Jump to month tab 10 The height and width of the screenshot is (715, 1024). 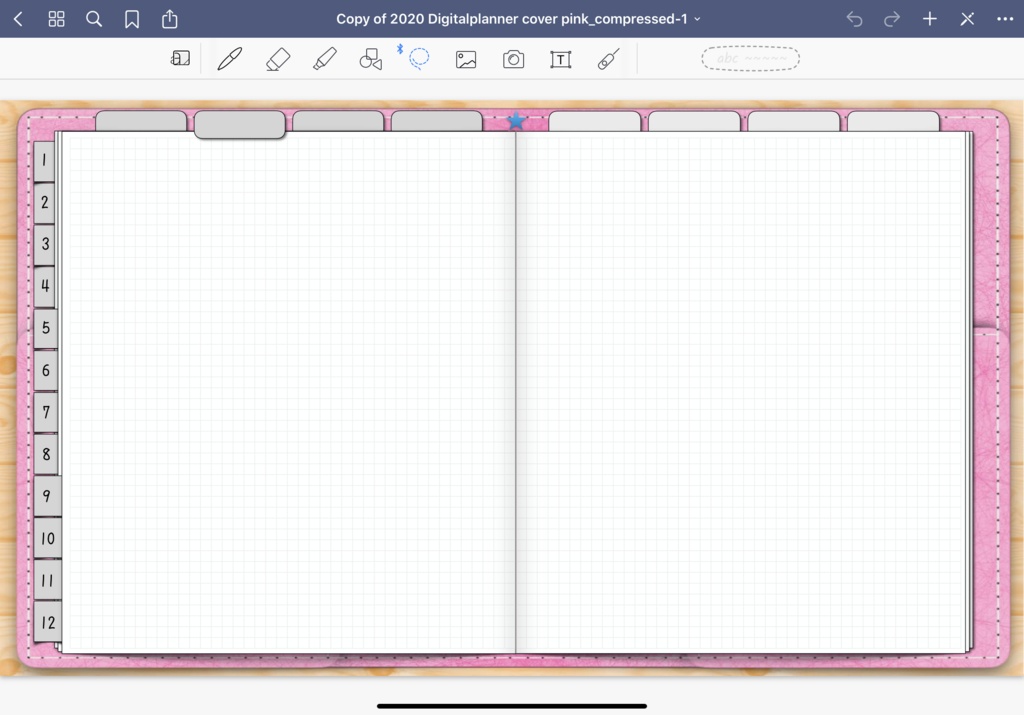pyautogui.click(x=47, y=538)
